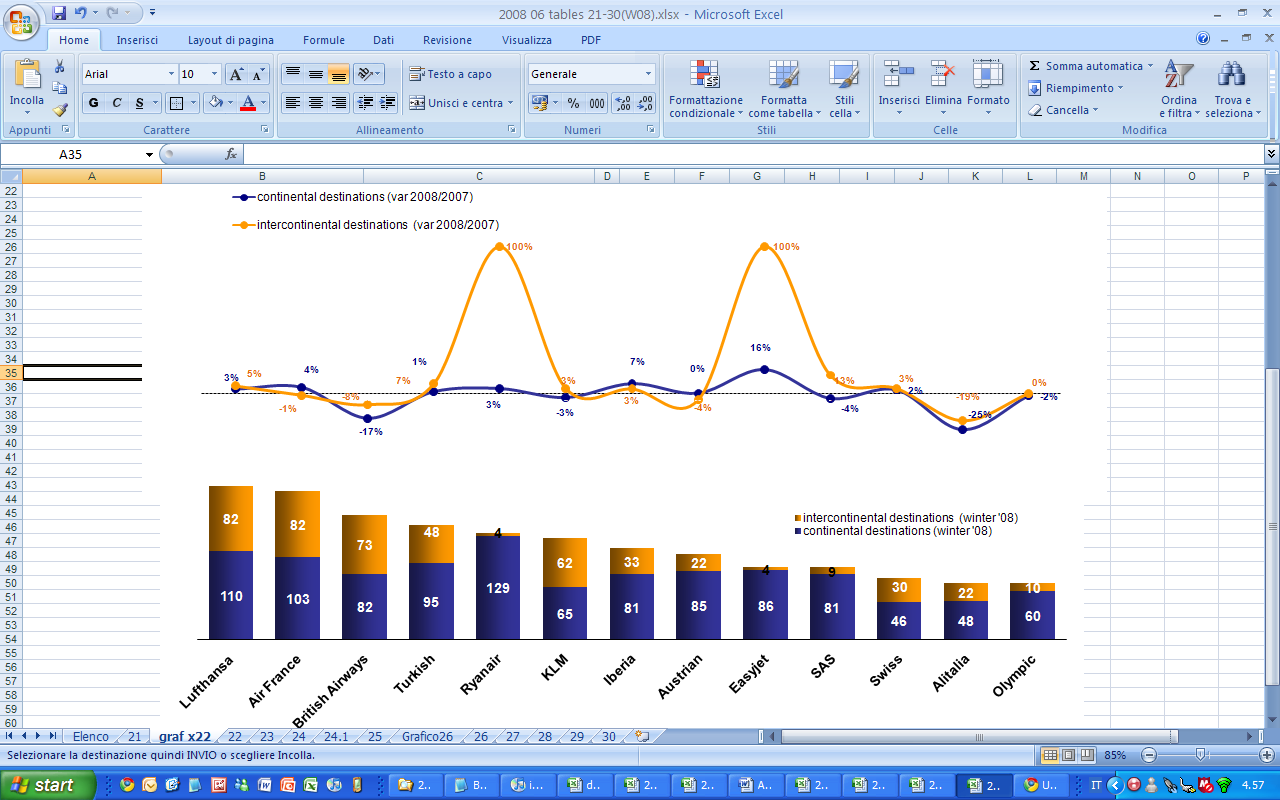Viewport: 1280px width, 800px height.
Task: Decrease the cell indent
Action: [365, 102]
